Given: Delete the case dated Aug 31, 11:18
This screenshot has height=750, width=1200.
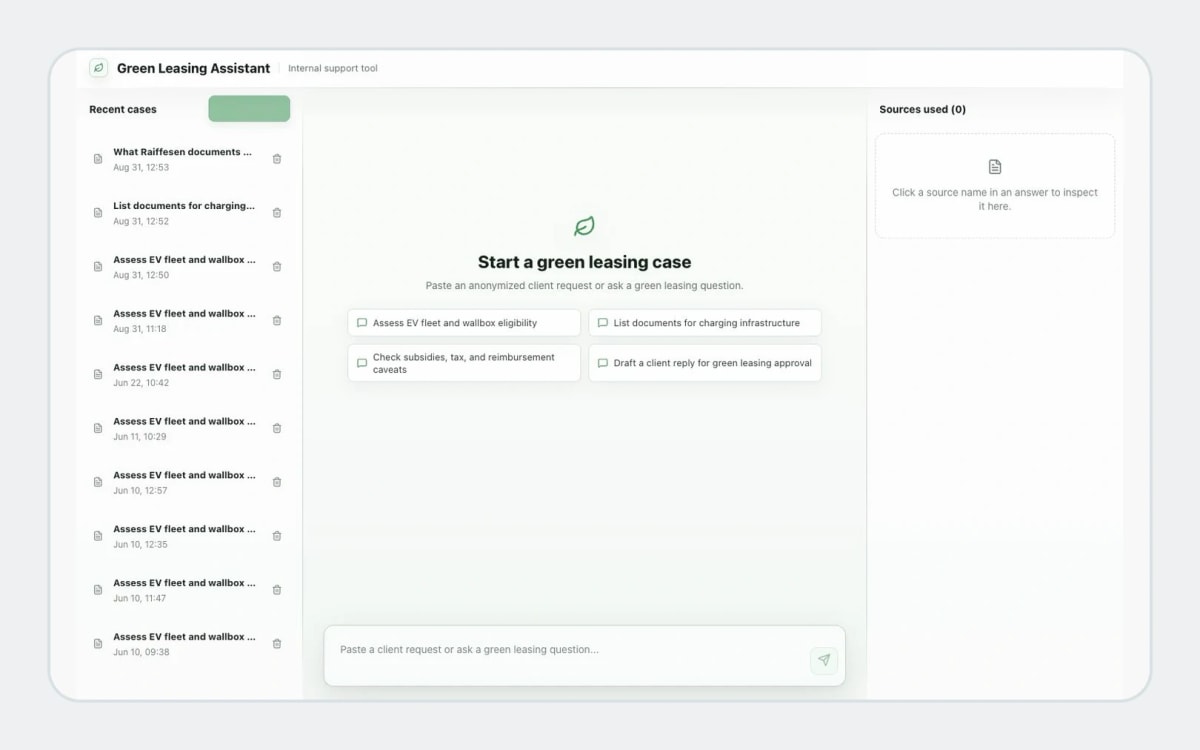Looking at the screenshot, I should pyautogui.click(x=277, y=321).
